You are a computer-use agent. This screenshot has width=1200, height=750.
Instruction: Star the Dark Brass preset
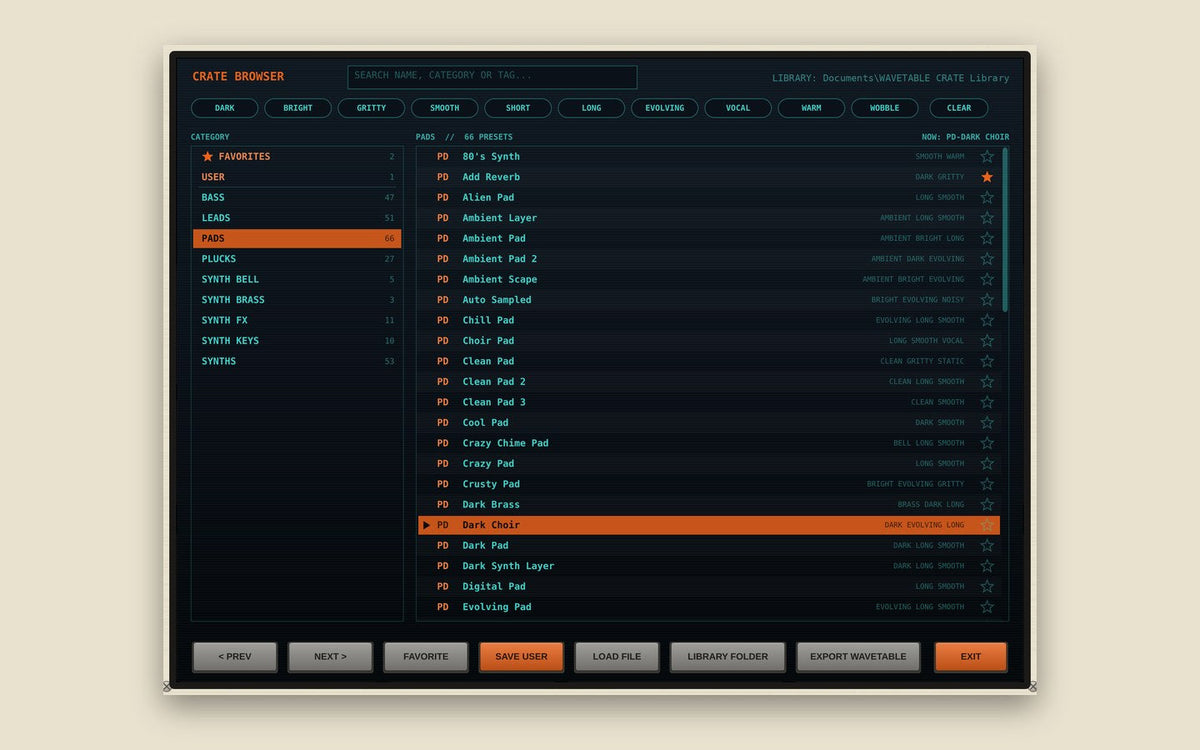[x=987, y=505]
